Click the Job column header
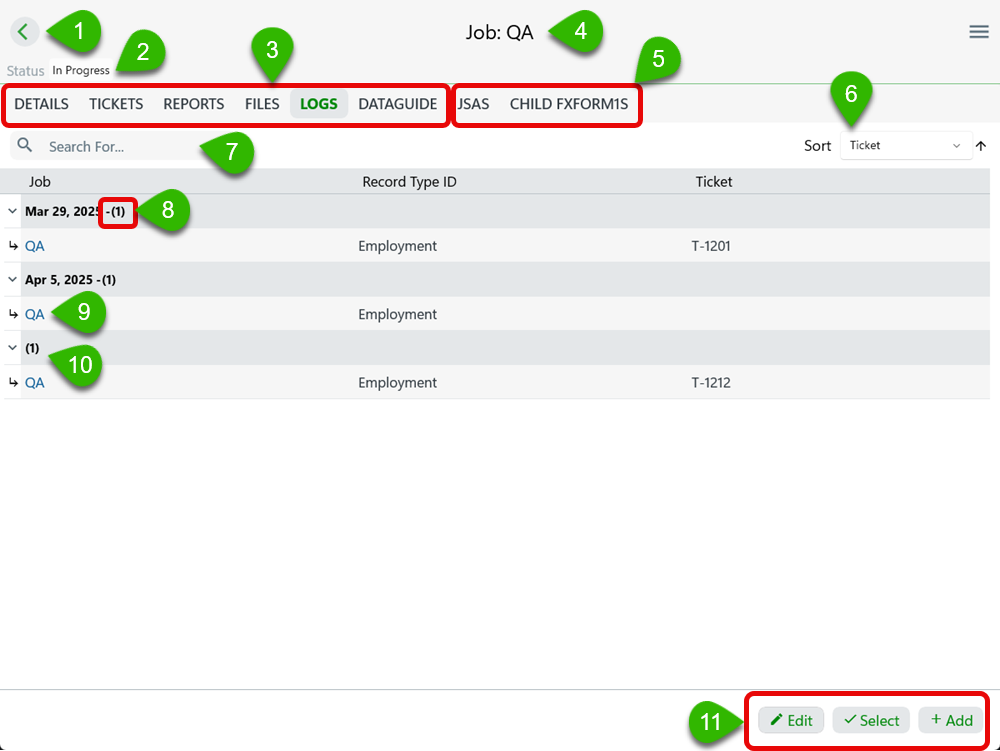The image size is (1000, 751). click(x=40, y=182)
